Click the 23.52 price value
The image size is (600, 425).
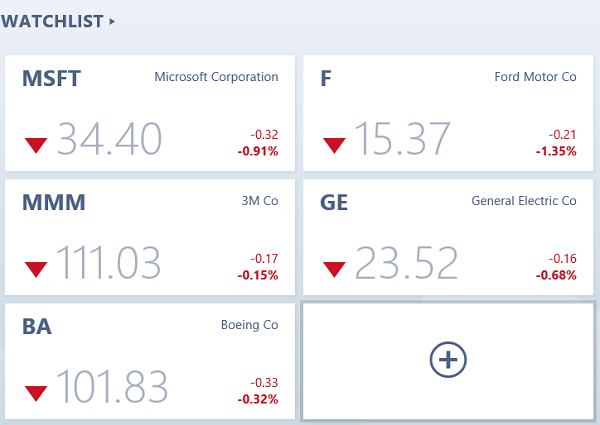click(406, 262)
